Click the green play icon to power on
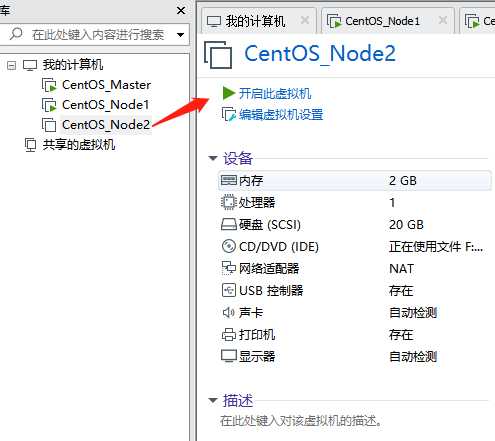The width and height of the screenshot is (495, 441). (229, 93)
